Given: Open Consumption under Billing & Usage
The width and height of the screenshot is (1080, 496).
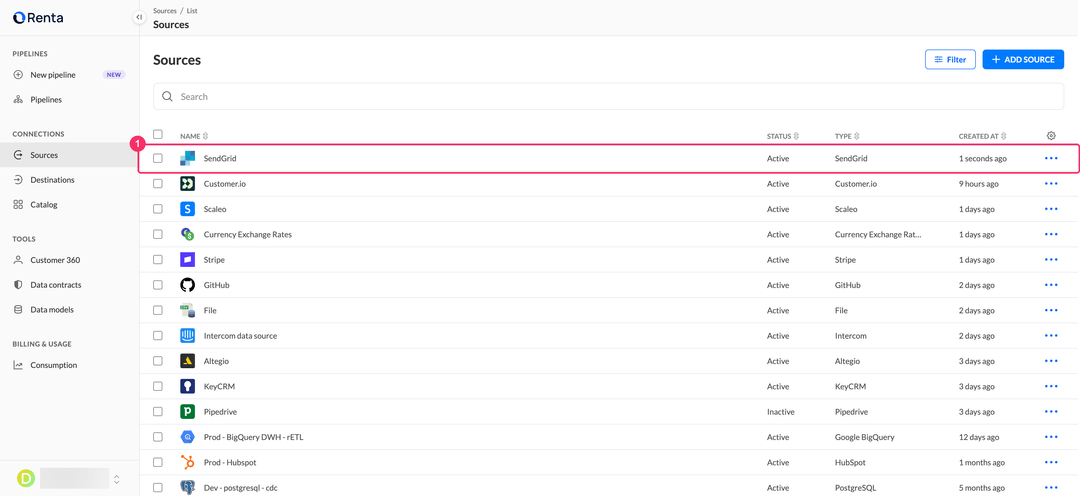Looking at the screenshot, I should [x=69, y=365].
